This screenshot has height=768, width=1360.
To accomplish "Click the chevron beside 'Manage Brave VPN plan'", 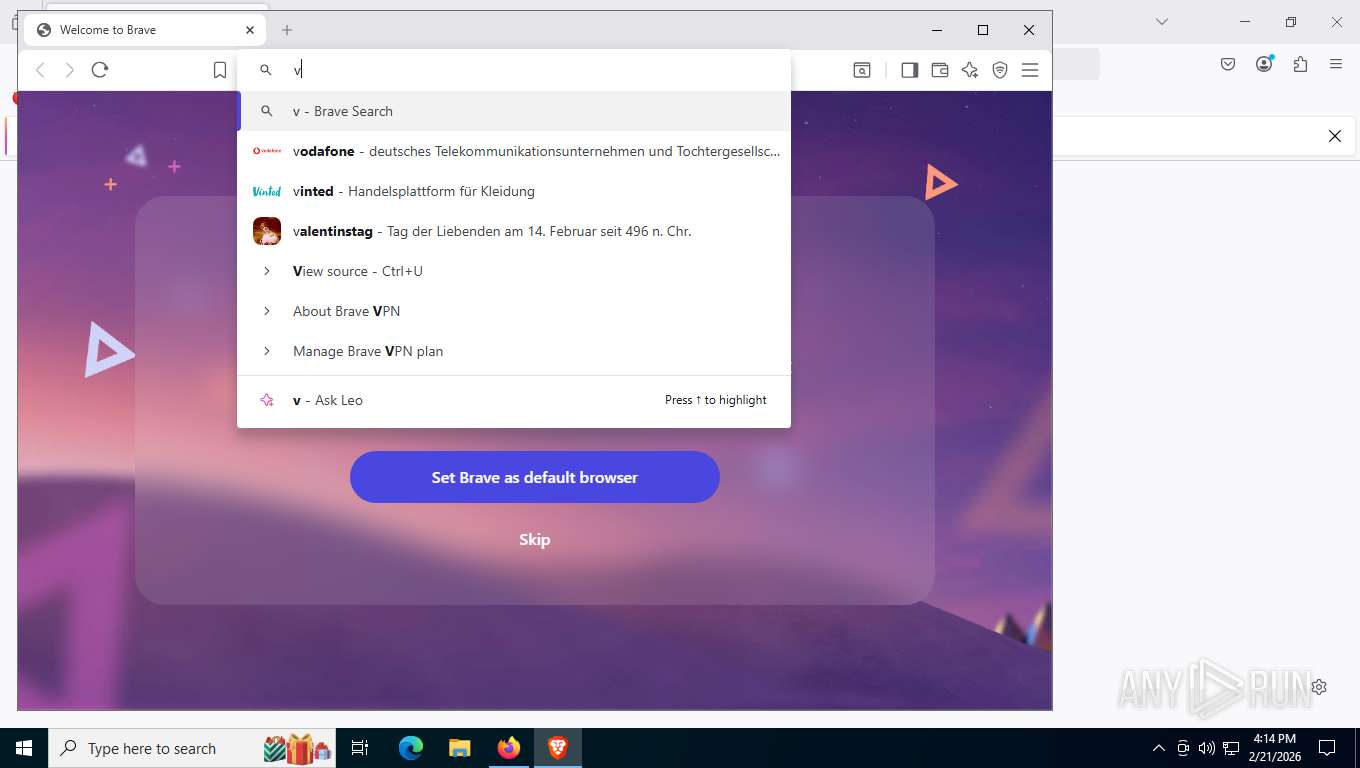I will coord(267,351).
